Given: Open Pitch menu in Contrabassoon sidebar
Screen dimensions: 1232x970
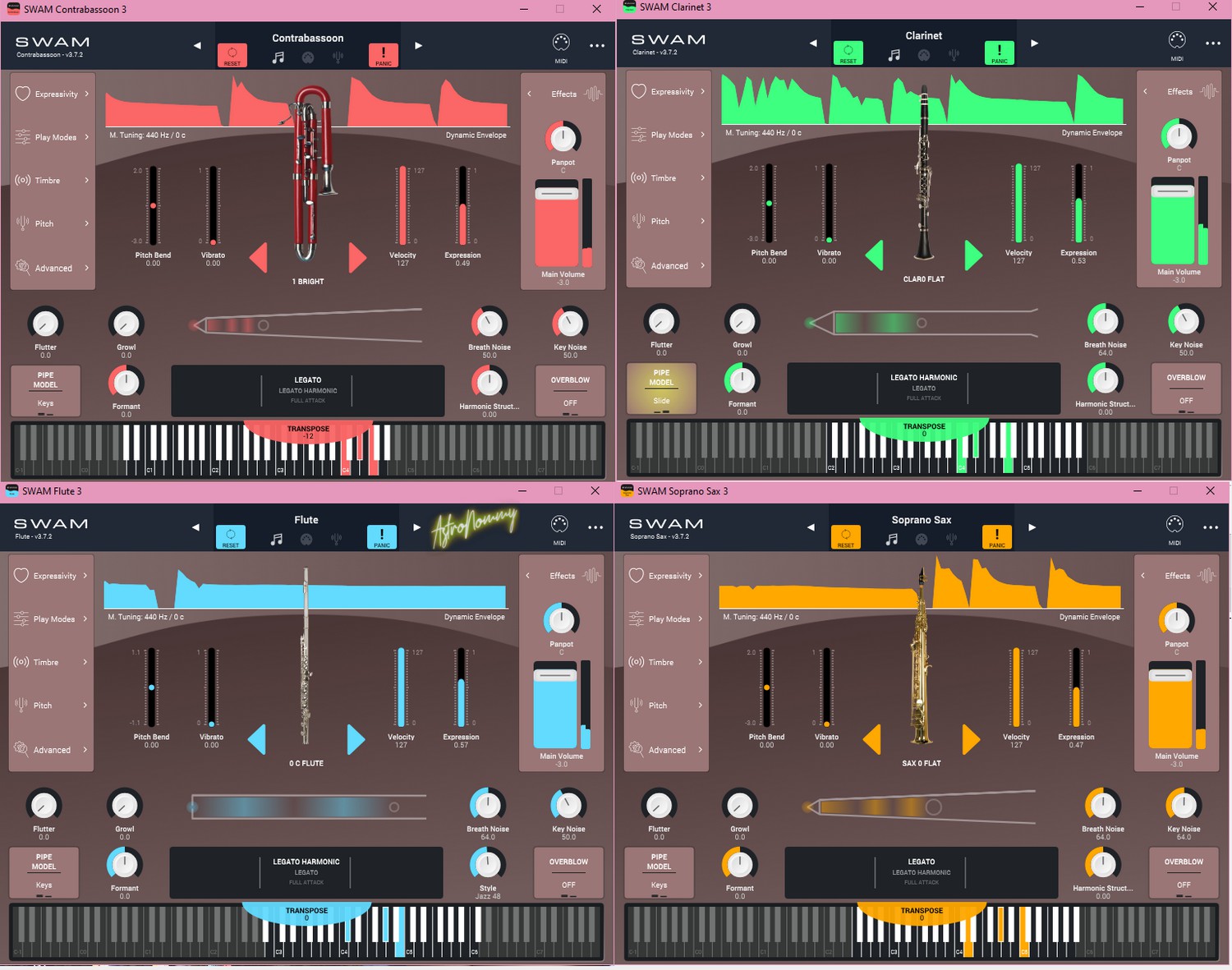Looking at the screenshot, I should [x=53, y=223].
